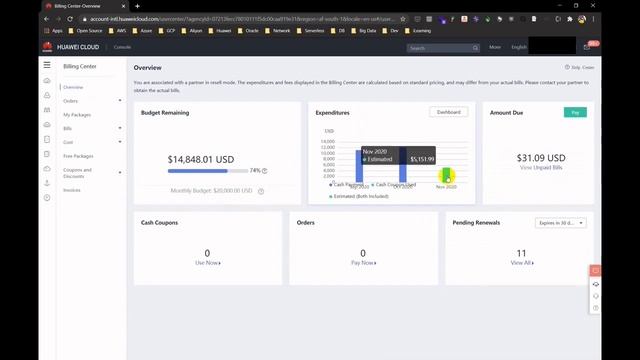Screen dimensions: 640x360
Task: Open the Chrome profile avatar
Action: (582, 19)
